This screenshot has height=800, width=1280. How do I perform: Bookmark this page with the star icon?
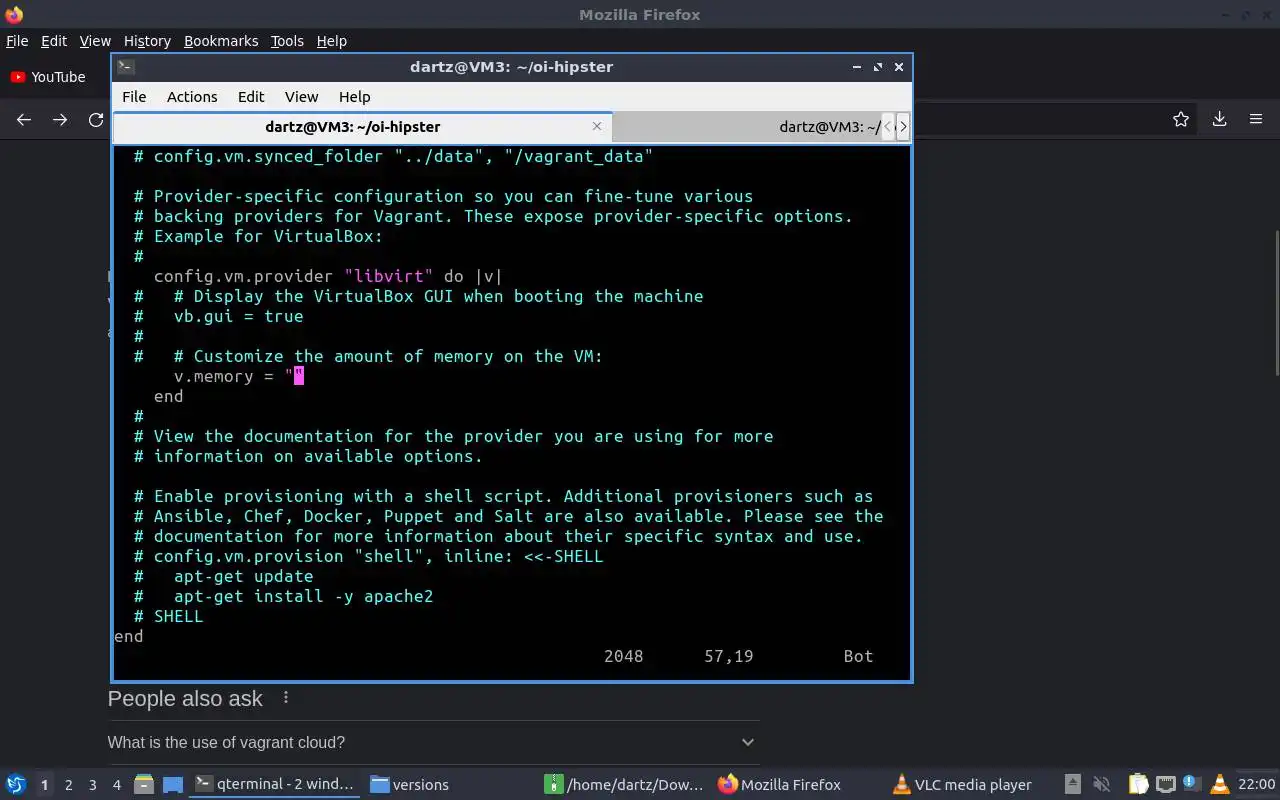pos(1181,119)
